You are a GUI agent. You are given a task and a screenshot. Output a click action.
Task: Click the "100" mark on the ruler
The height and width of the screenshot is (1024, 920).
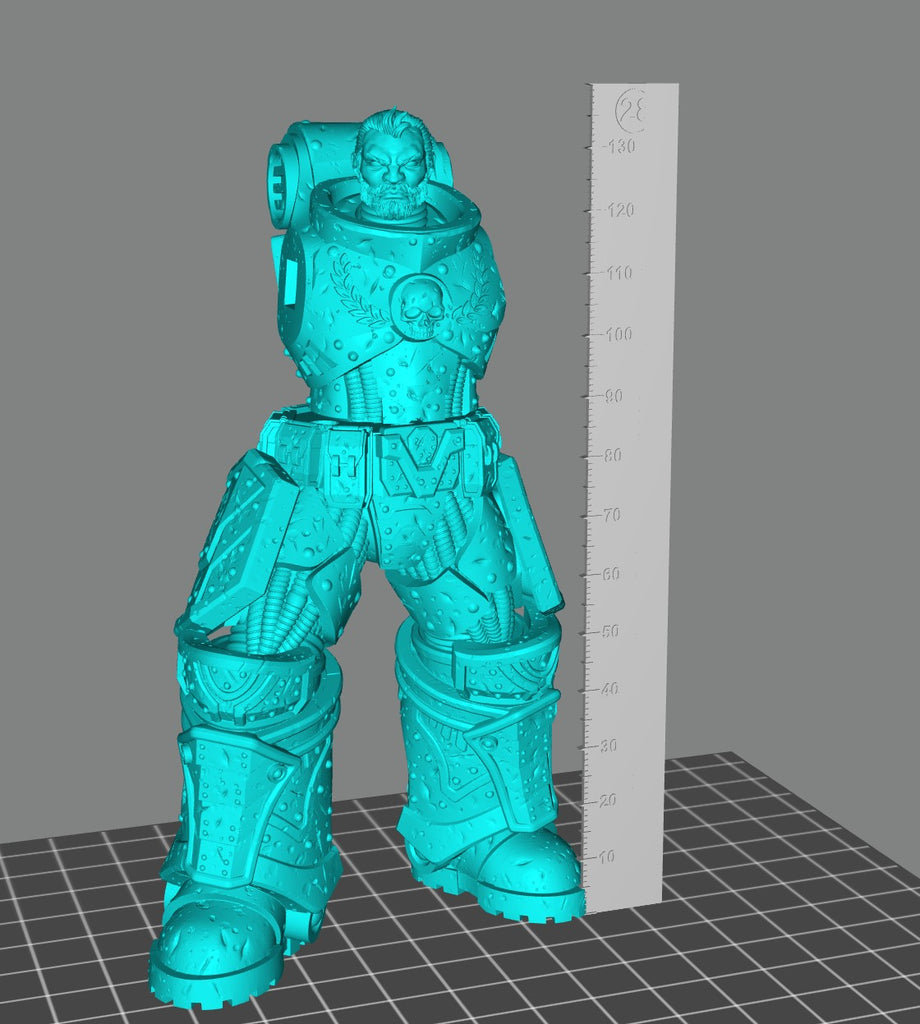coord(618,334)
